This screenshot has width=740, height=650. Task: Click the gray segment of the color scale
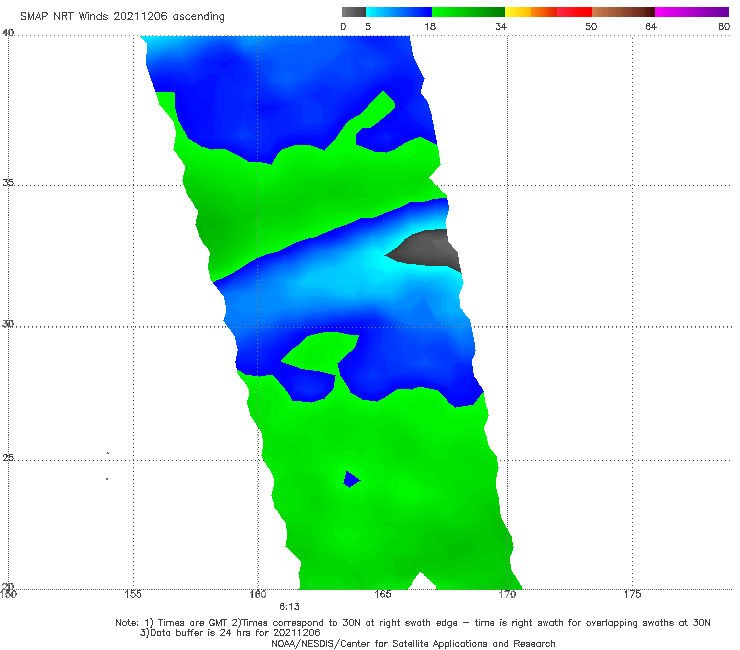[353, 12]
